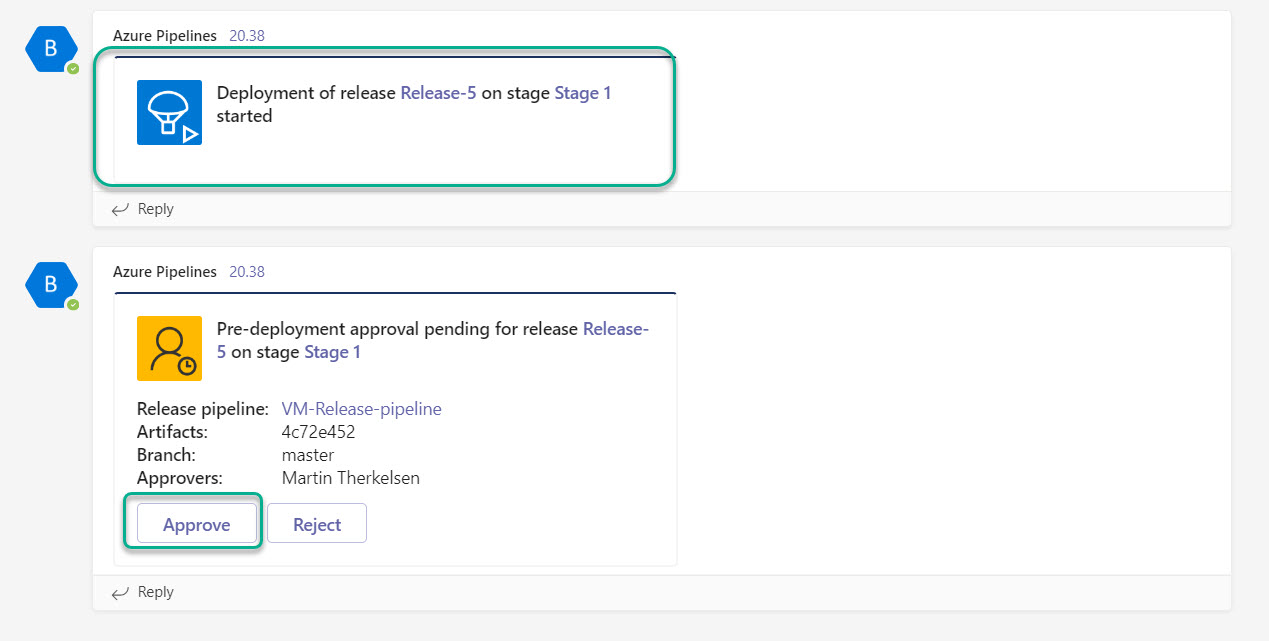Select the artifact ID 4c72e452
The image size is (1269, 641).
tap(319, 432)
